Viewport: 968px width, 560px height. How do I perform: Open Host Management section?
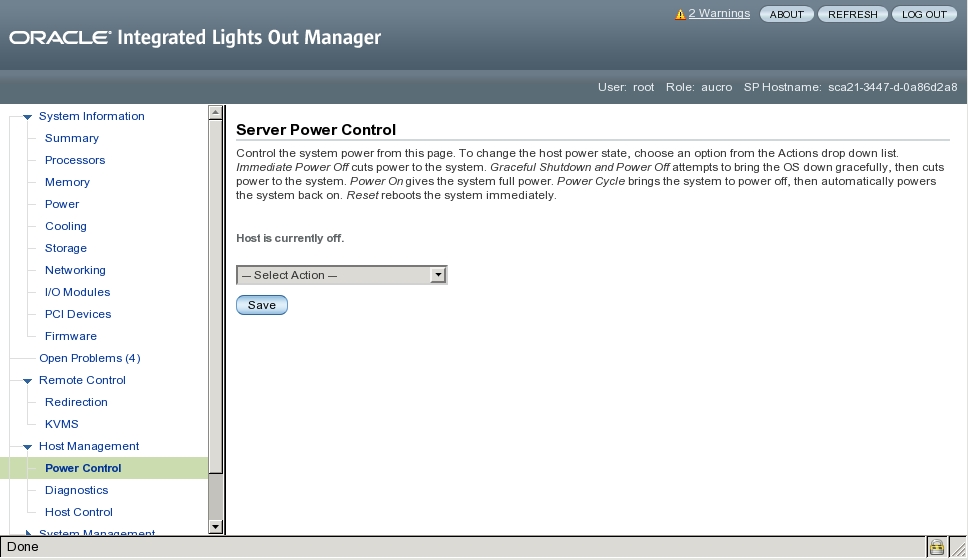tap(89, 446)
